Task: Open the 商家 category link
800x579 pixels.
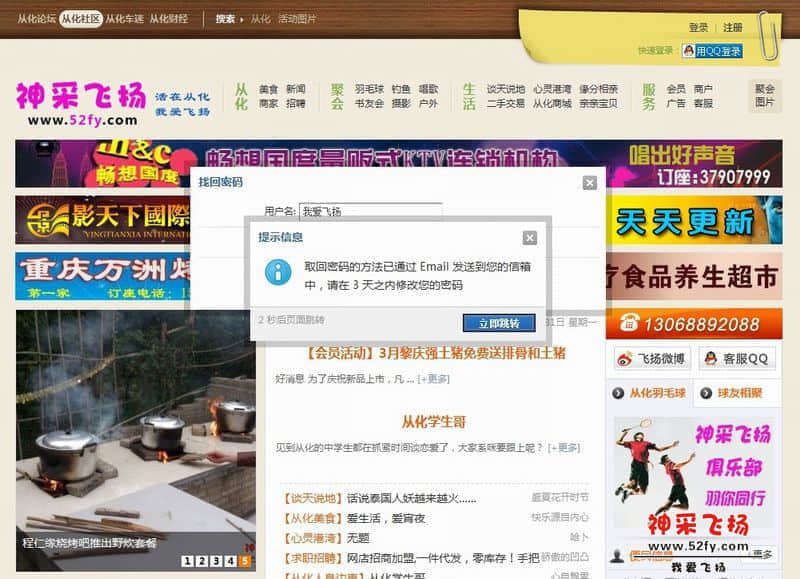Action: pos(268,104)
